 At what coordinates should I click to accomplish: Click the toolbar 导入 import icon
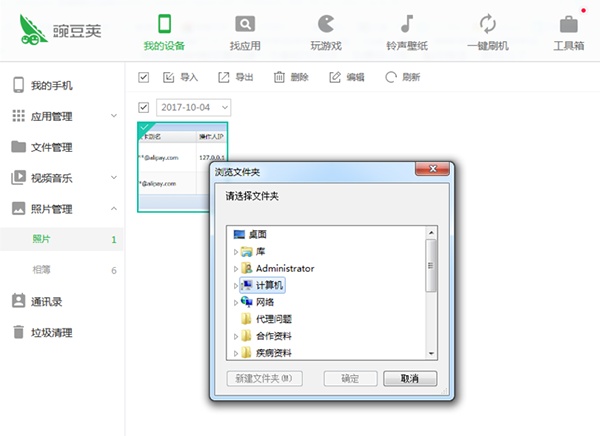point(168,77)
